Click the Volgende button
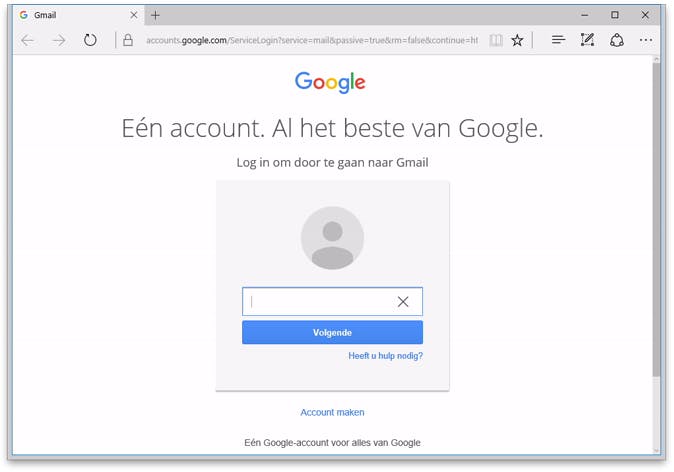Image resolution: width=674 pixels, height=472 pixels. click(332, 332)
